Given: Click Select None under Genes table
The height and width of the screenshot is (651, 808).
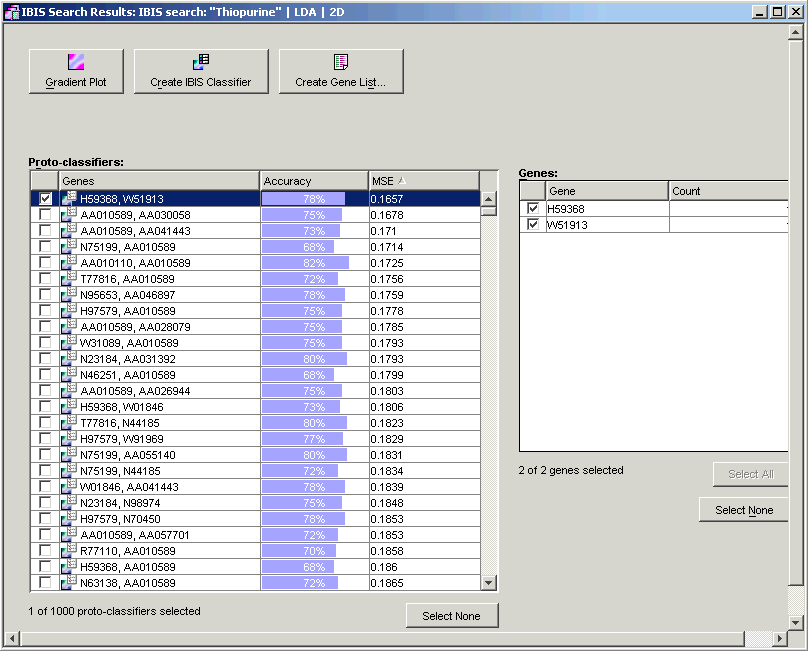Looking at the screenshot, I should [744, 510].
